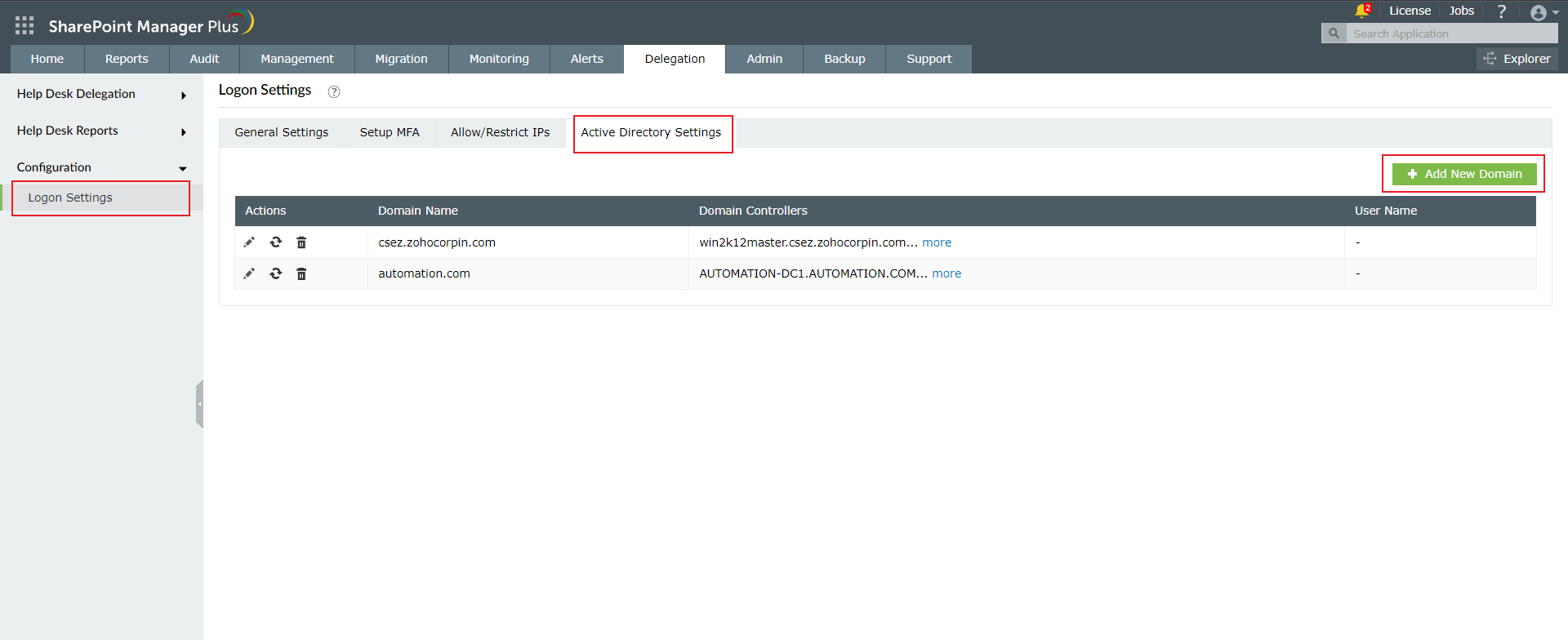This screenshot has width=1568, height=640.
Task: Select Active Directory Settings tab
Action: click(651, 132)
